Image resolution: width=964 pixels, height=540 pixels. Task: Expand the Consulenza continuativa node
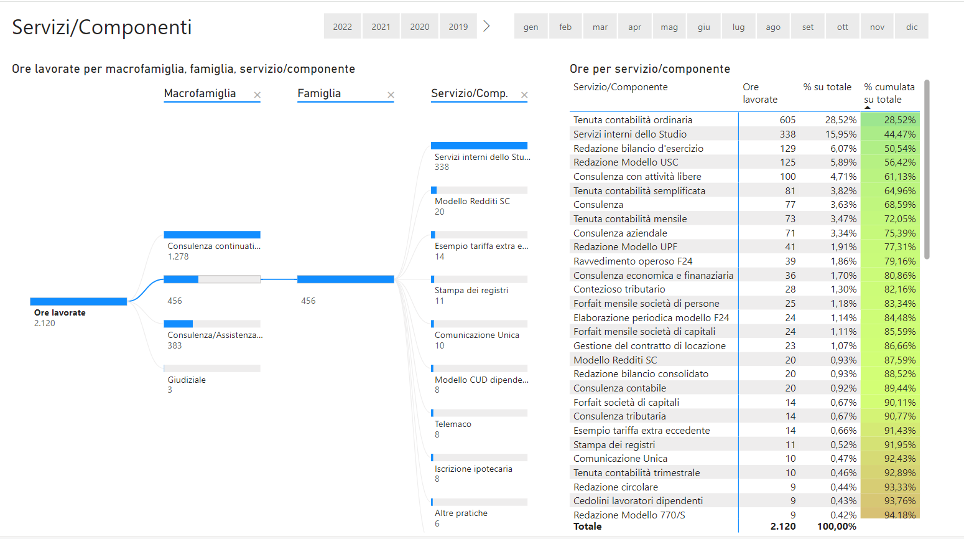pos(212,235)
